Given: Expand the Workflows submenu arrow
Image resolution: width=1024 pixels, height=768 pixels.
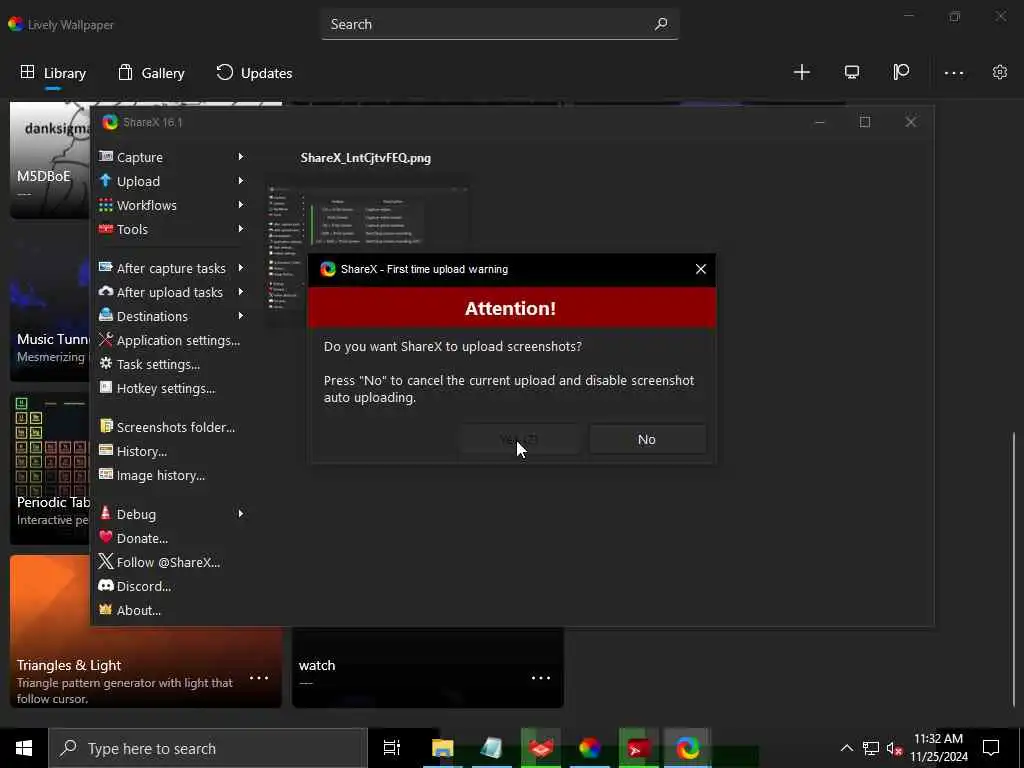Looking at the screenshot, I should point(240,205).
